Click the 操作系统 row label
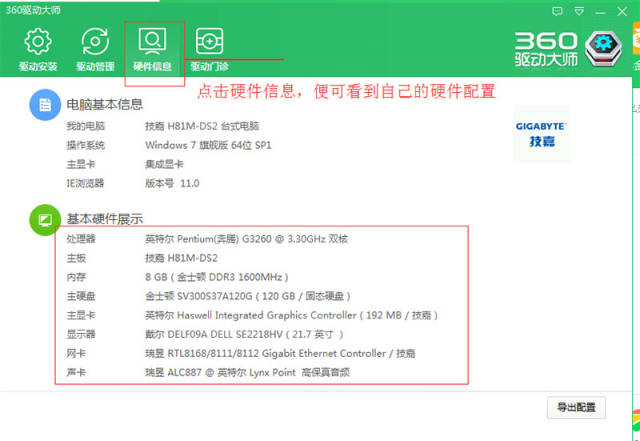The width and height of the screenshot is (640, 441). point(86,145)
